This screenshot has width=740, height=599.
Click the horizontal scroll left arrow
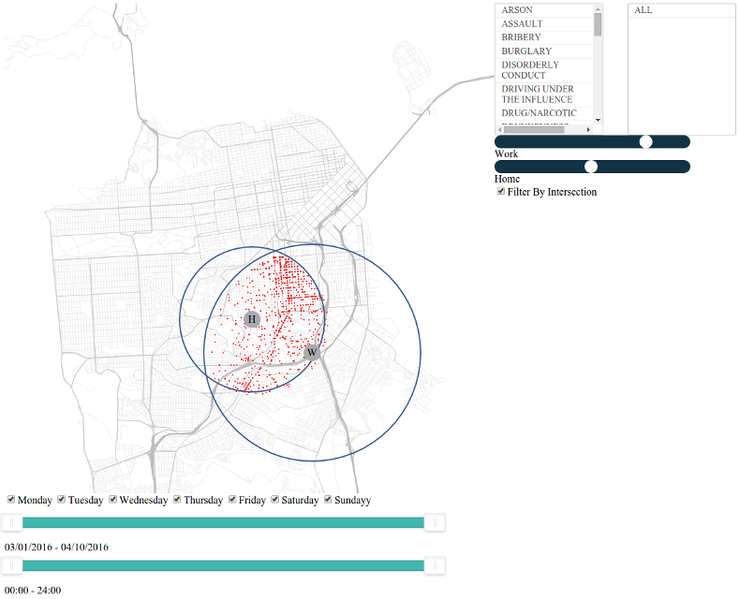click(500, 129)
